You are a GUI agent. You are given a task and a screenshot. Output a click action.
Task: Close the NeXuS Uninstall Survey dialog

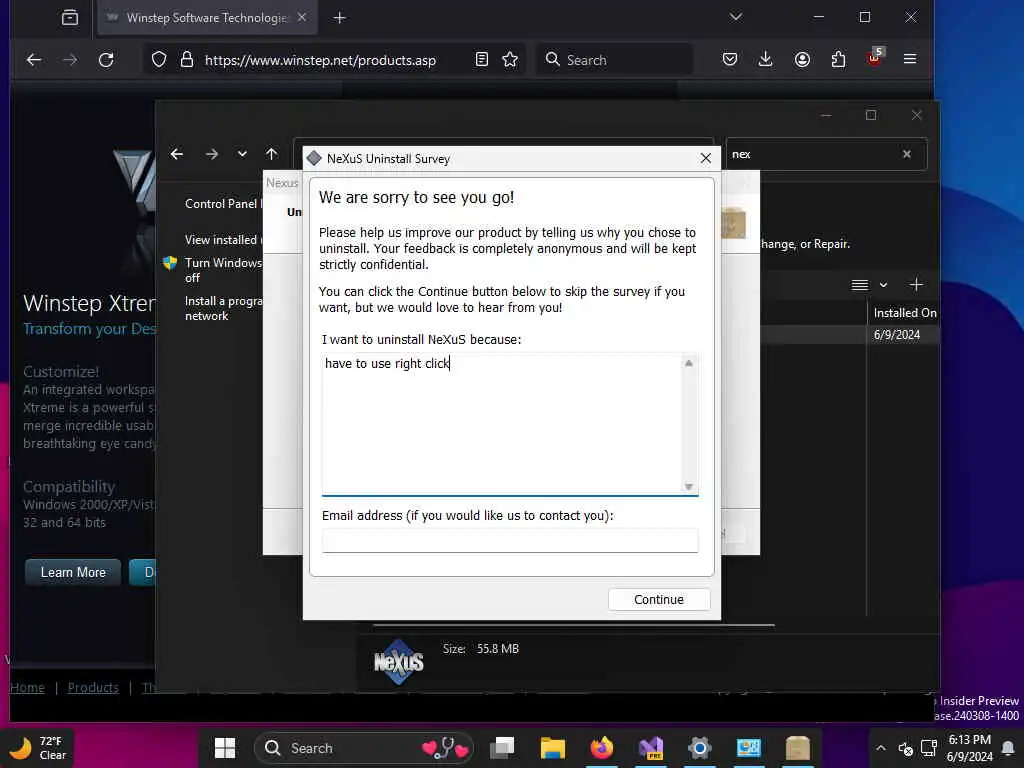705,158
